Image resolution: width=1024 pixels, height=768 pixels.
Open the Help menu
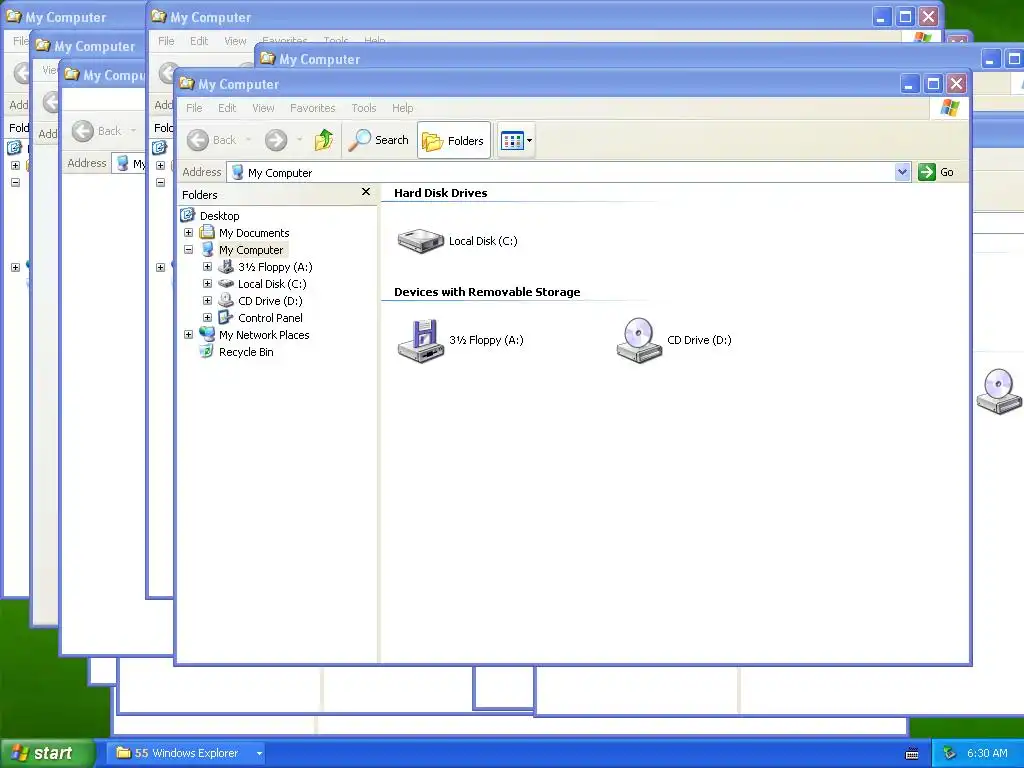402,108
